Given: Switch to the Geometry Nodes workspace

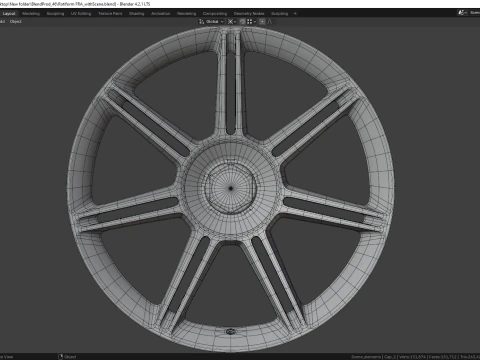Looking at the screenshot, I should (249, 14).
